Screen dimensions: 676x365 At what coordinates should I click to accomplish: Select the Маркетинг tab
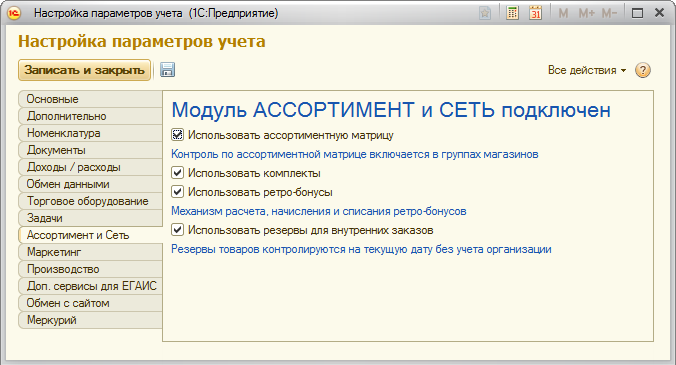point(91,252)
